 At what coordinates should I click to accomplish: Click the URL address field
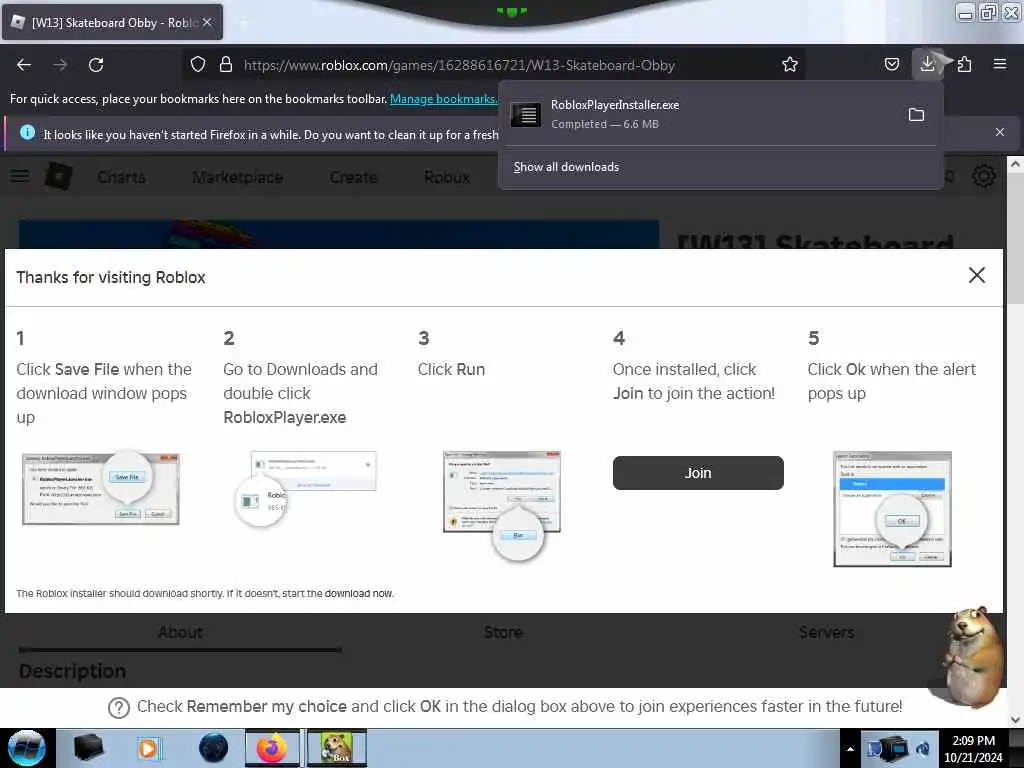459,65
